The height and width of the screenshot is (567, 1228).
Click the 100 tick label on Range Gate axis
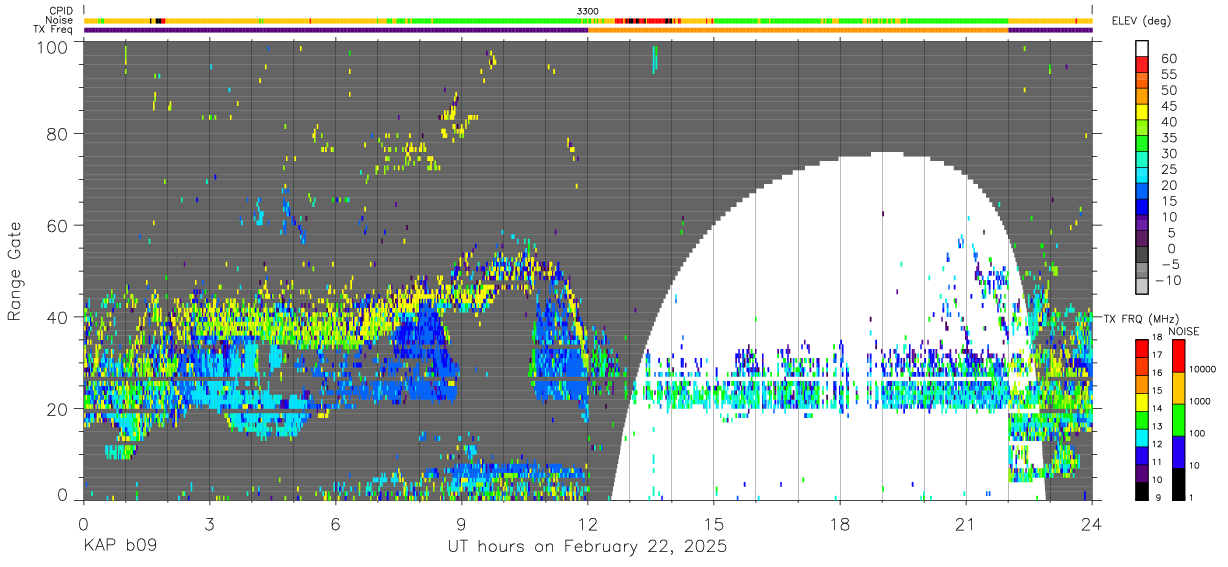(x=53, y=46)
